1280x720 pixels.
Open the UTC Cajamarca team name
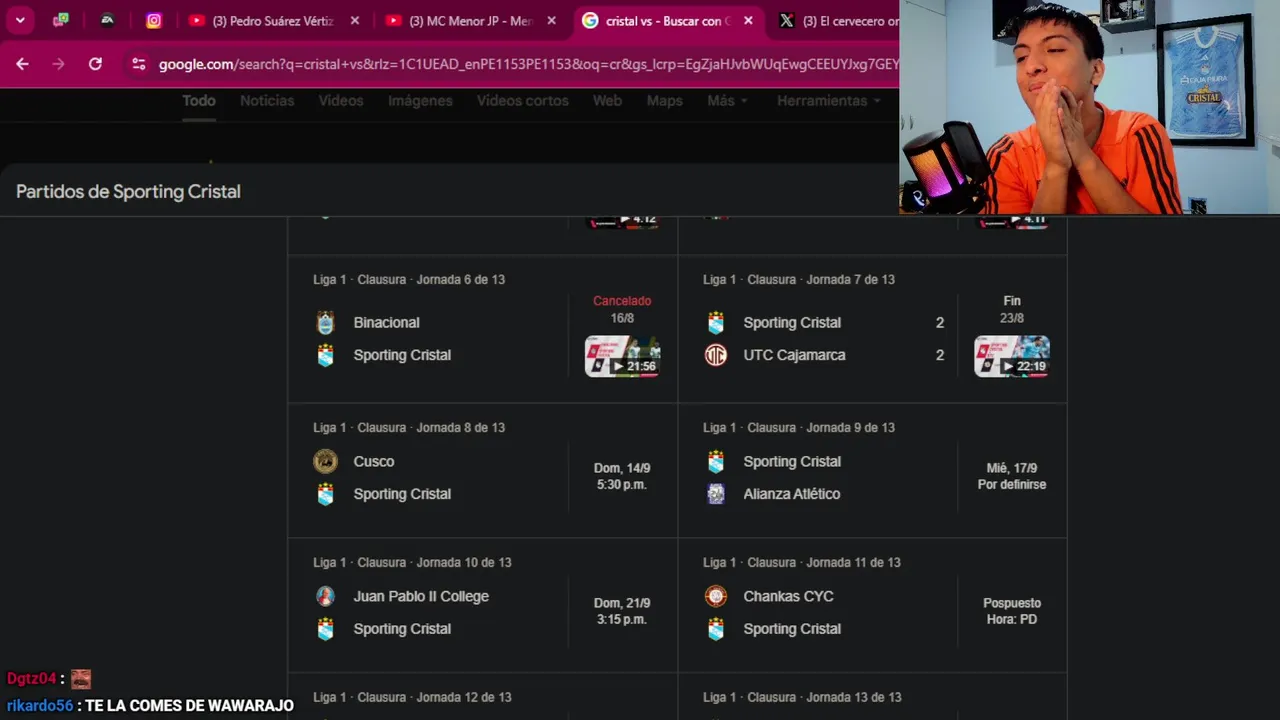(794, 355)
